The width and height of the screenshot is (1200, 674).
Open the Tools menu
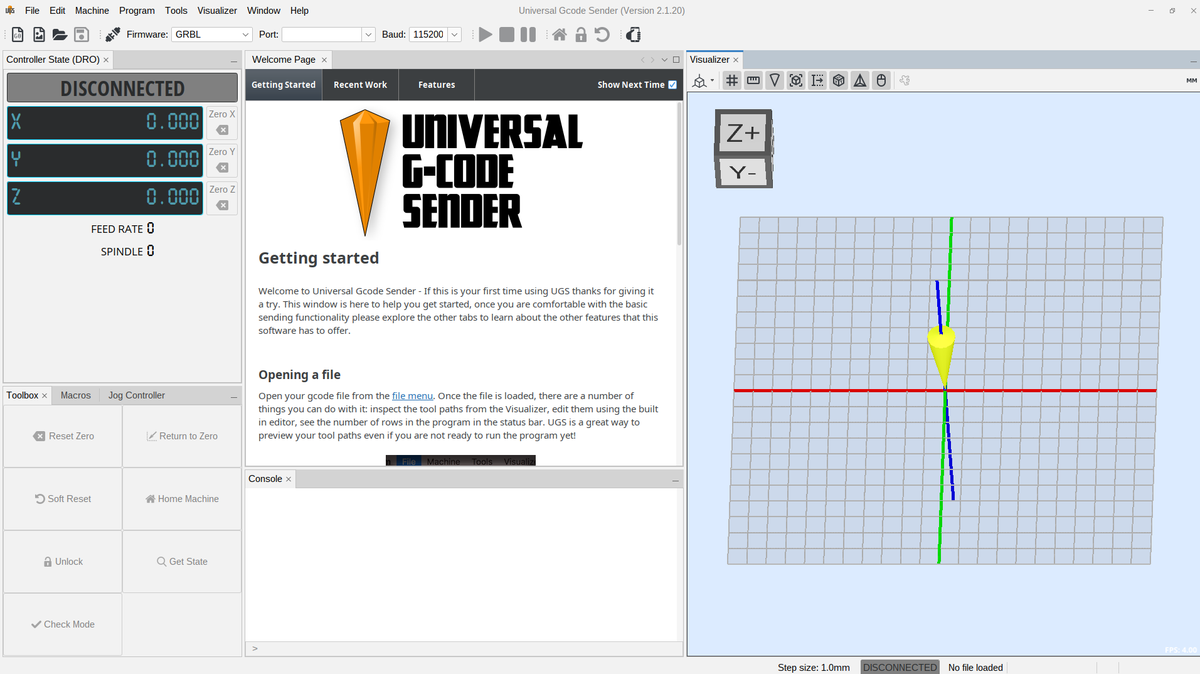pyautogui.click(x=176, y=10)
